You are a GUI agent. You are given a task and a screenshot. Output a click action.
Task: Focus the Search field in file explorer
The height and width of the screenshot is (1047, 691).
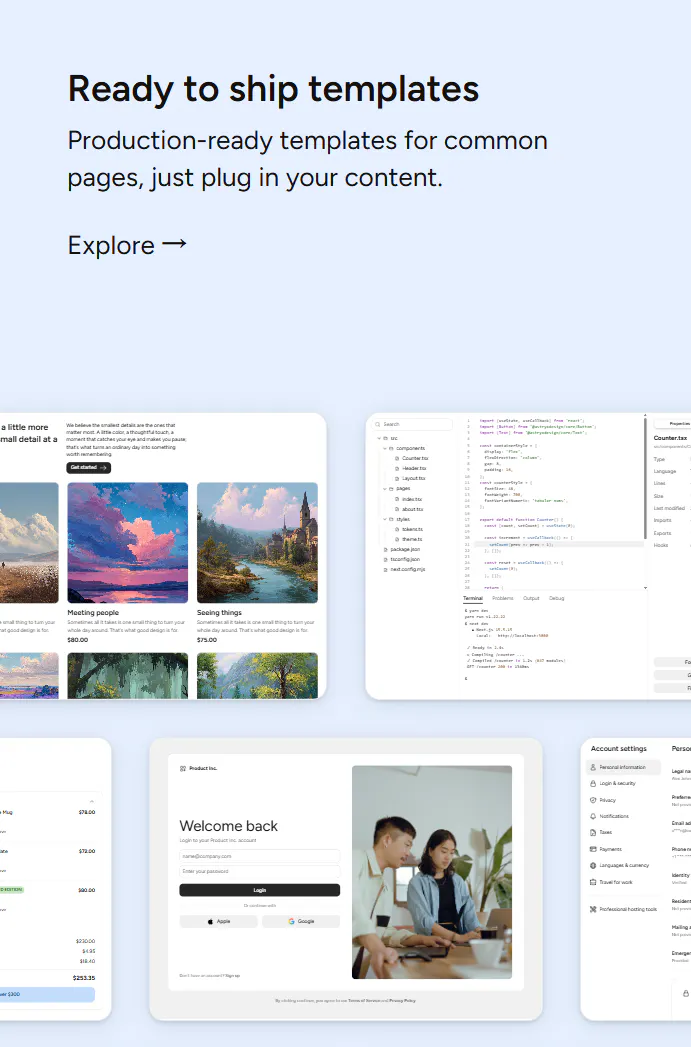(413, 424)
